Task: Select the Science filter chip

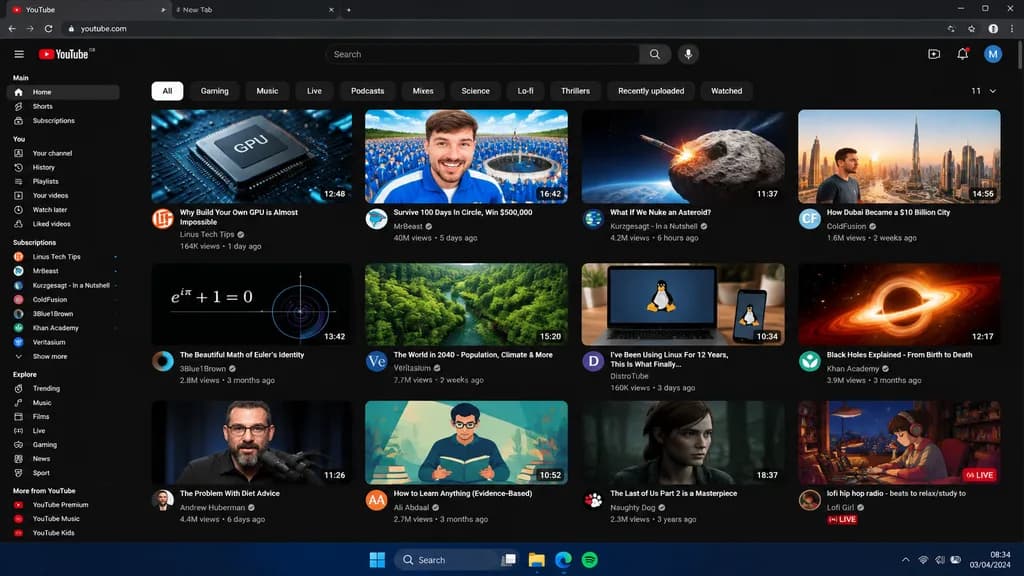Action: point(475,91)
